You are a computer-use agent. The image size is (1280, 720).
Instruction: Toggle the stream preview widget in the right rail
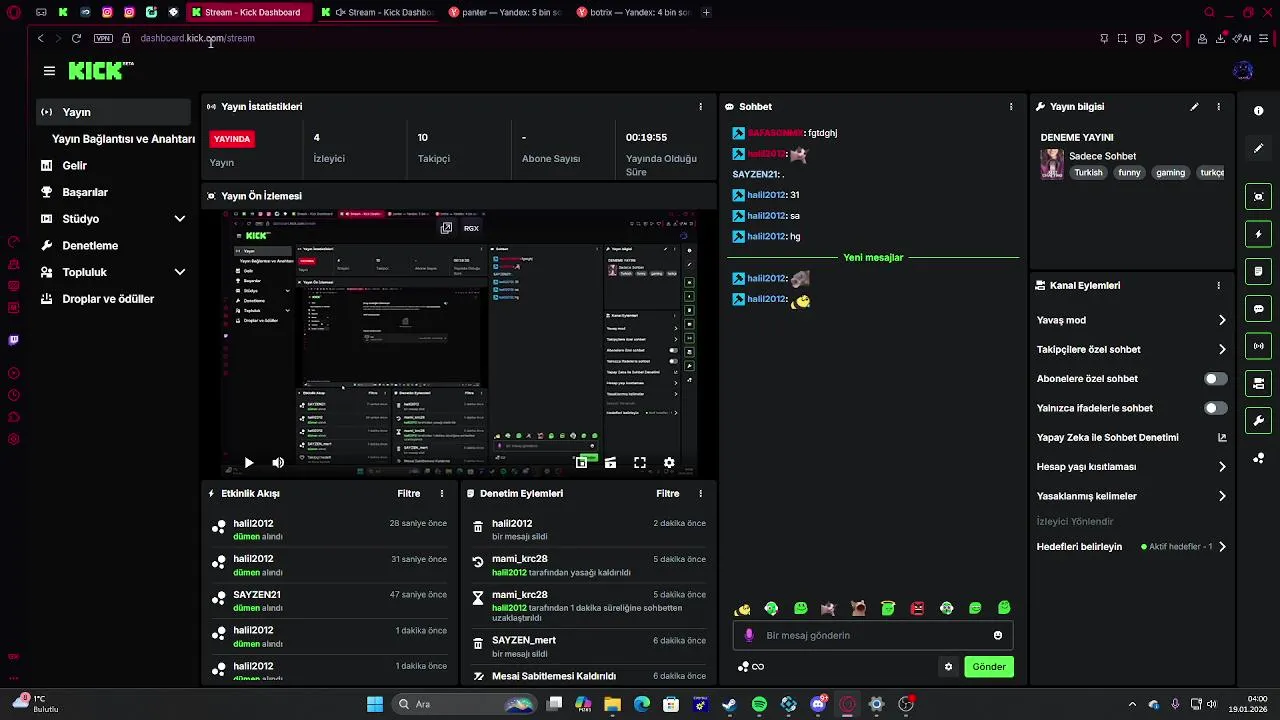click(1259, 197)
